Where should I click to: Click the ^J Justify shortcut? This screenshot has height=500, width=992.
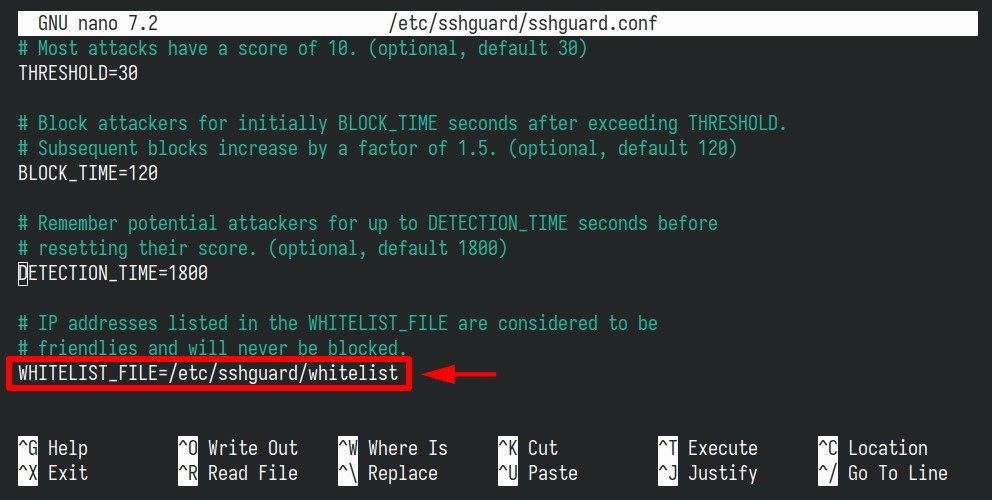click(x=708, y=473)
